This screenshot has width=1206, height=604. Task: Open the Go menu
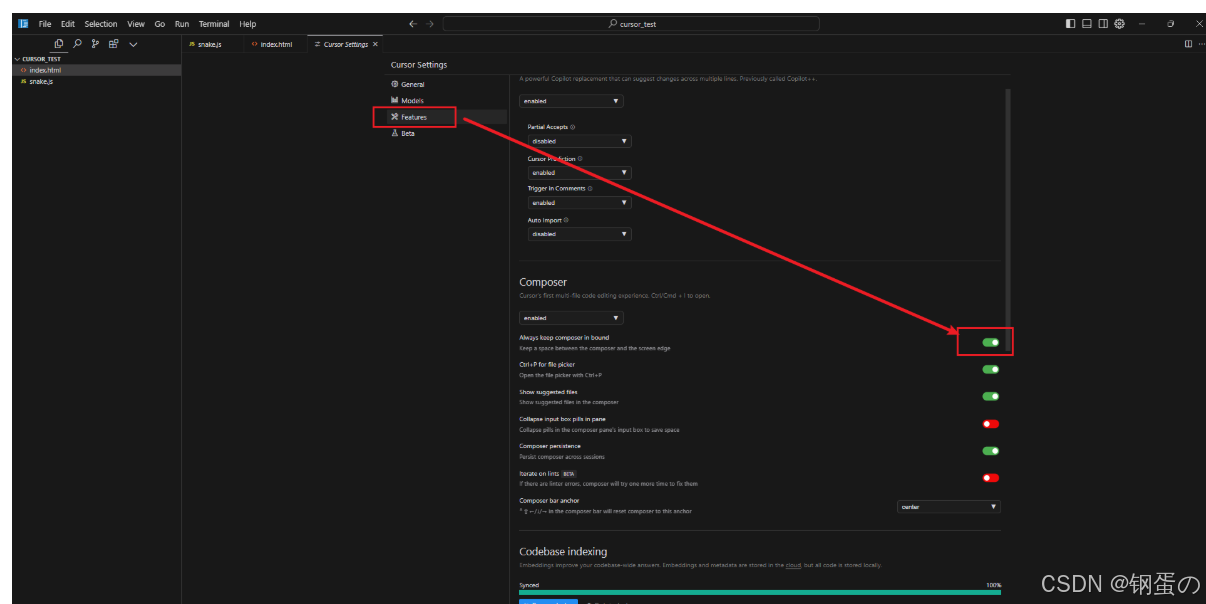click(x=160, y=24)
